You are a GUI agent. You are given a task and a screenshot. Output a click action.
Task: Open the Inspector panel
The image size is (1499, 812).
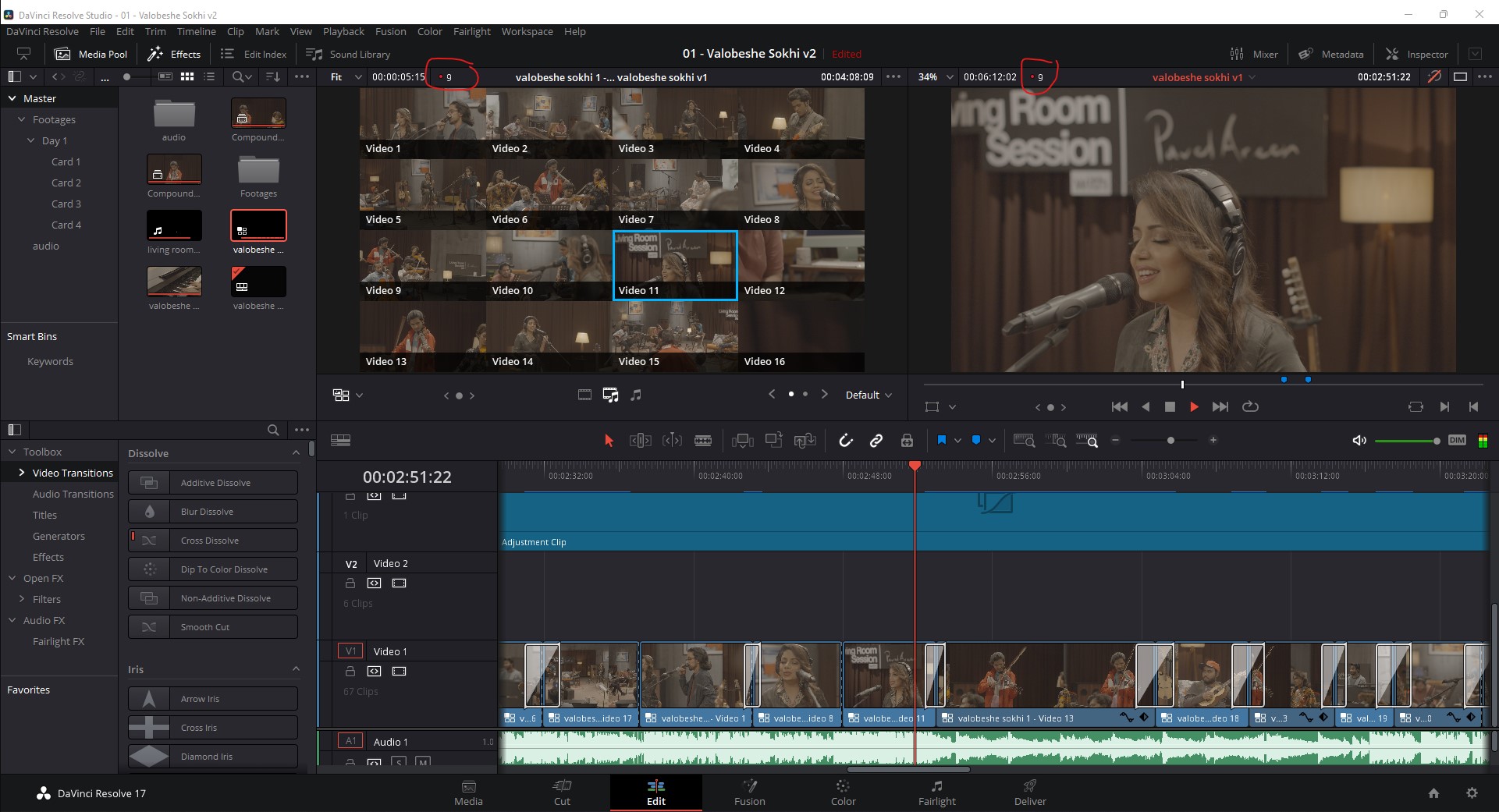click(x=1417, y=54)
